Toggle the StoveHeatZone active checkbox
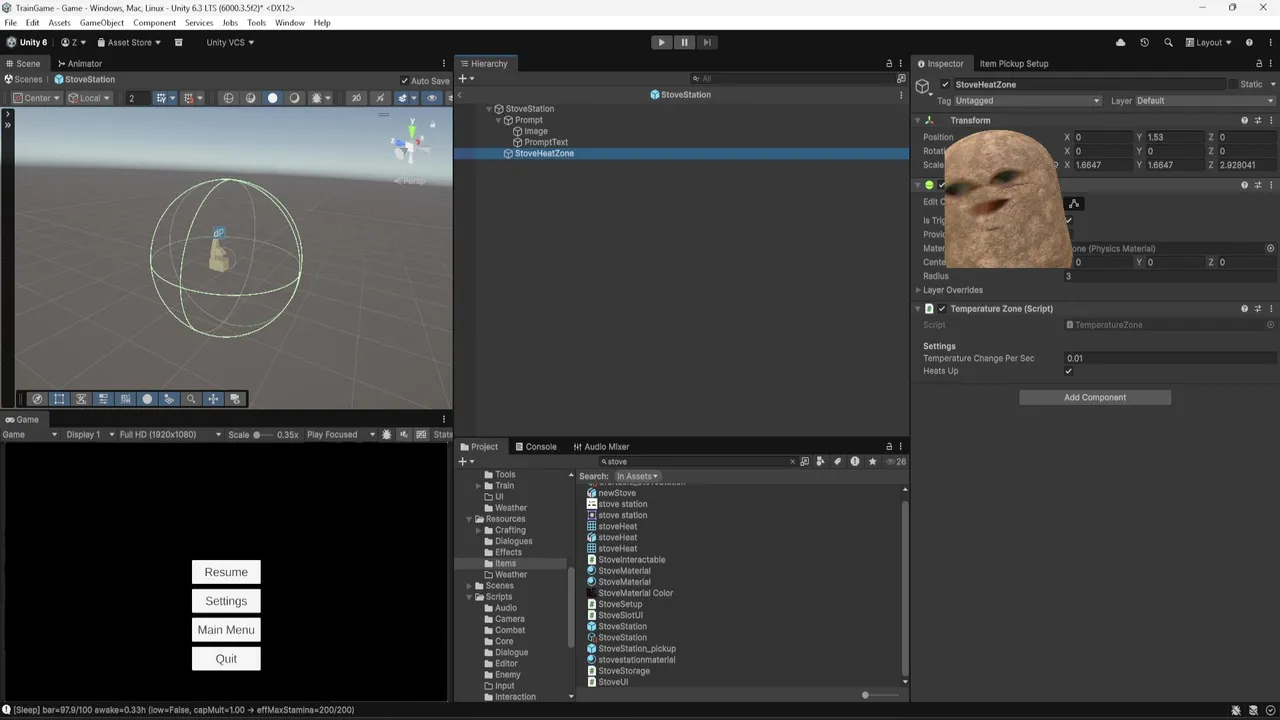The image size is (1280, 720). point(945,85)
